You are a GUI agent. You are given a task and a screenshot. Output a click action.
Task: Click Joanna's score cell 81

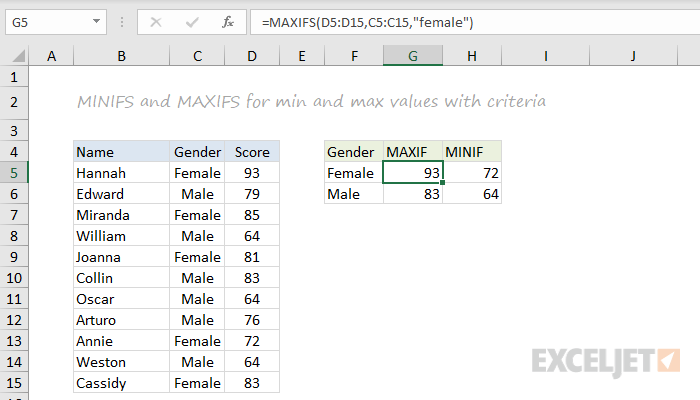(252, 257)
